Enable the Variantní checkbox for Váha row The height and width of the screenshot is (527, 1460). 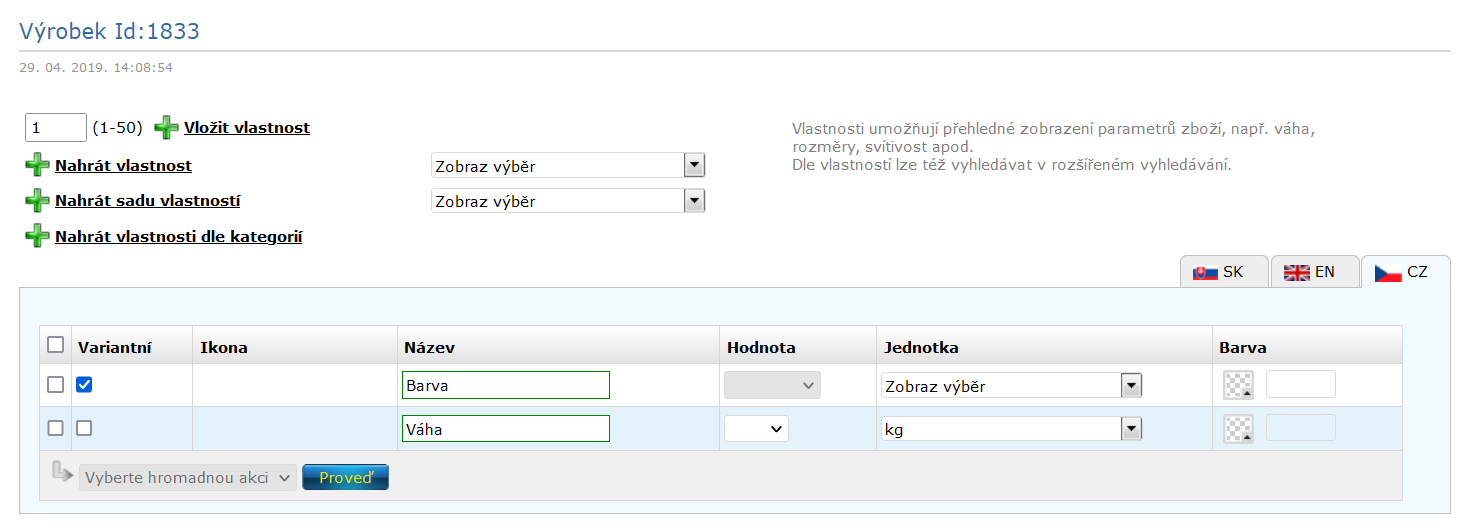click(x=85, y=428)
